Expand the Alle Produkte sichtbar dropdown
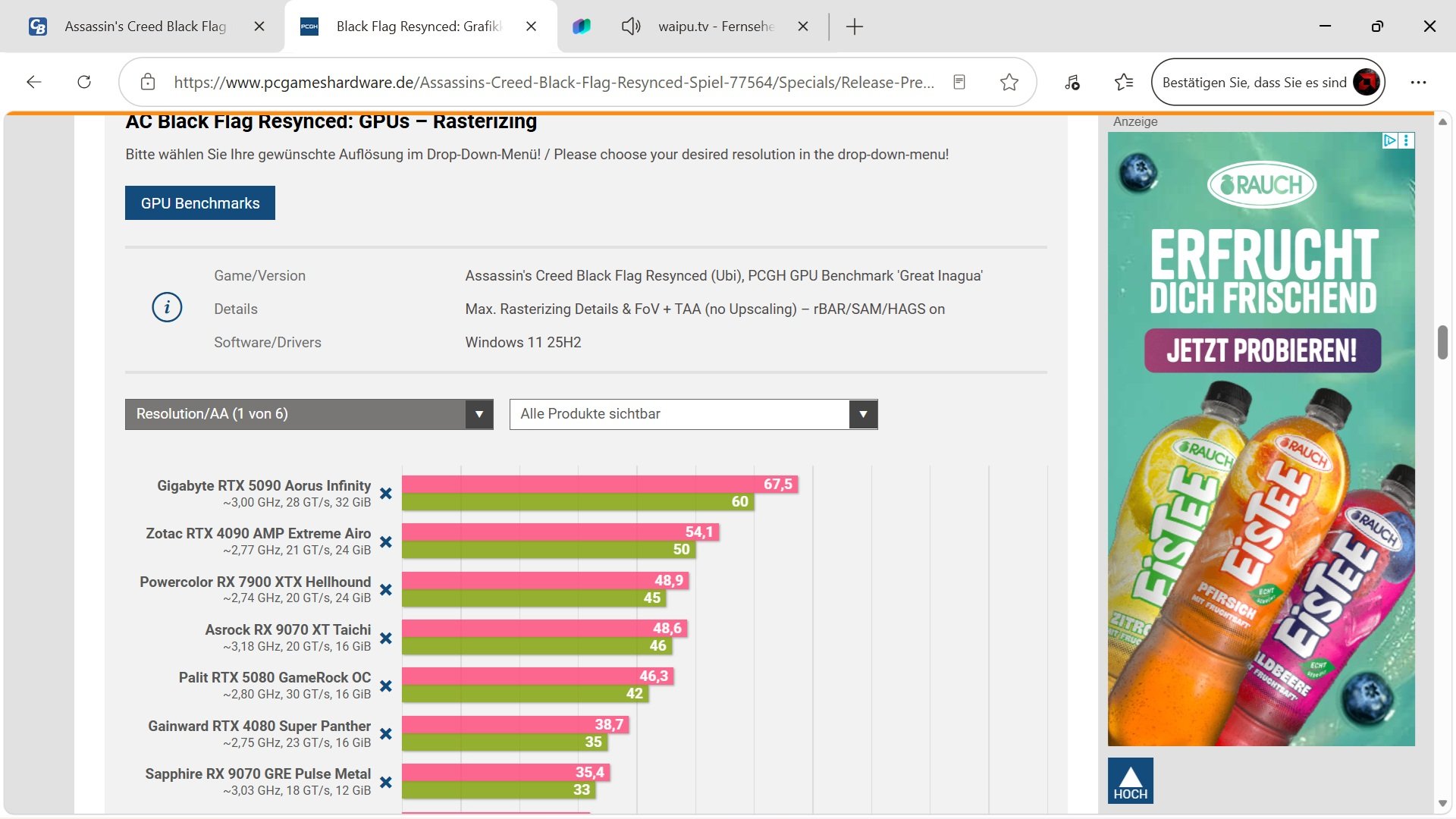 pyautogui.click(x=694, y=414)
